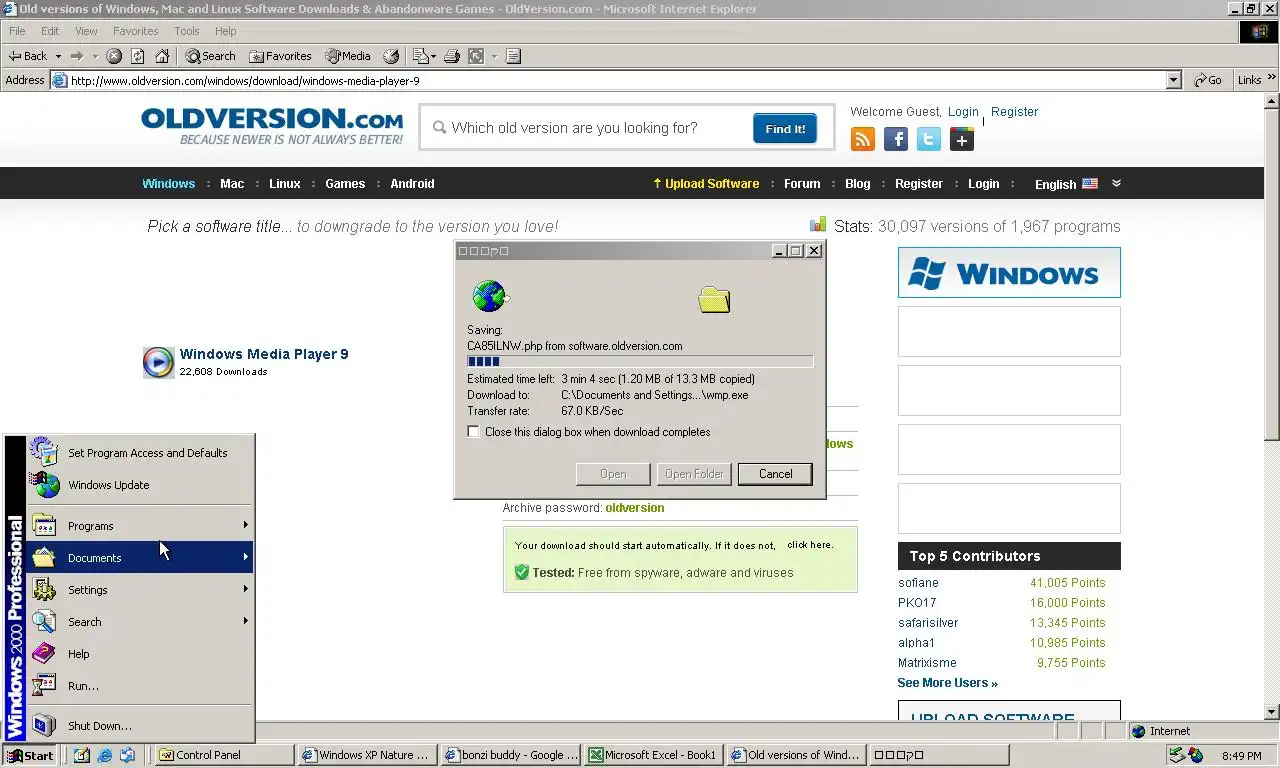Image resolution: width=1280 pixels, height=768 pixels.
Task: Open Help from the Start menu
Action: click(x=140, y=654)
